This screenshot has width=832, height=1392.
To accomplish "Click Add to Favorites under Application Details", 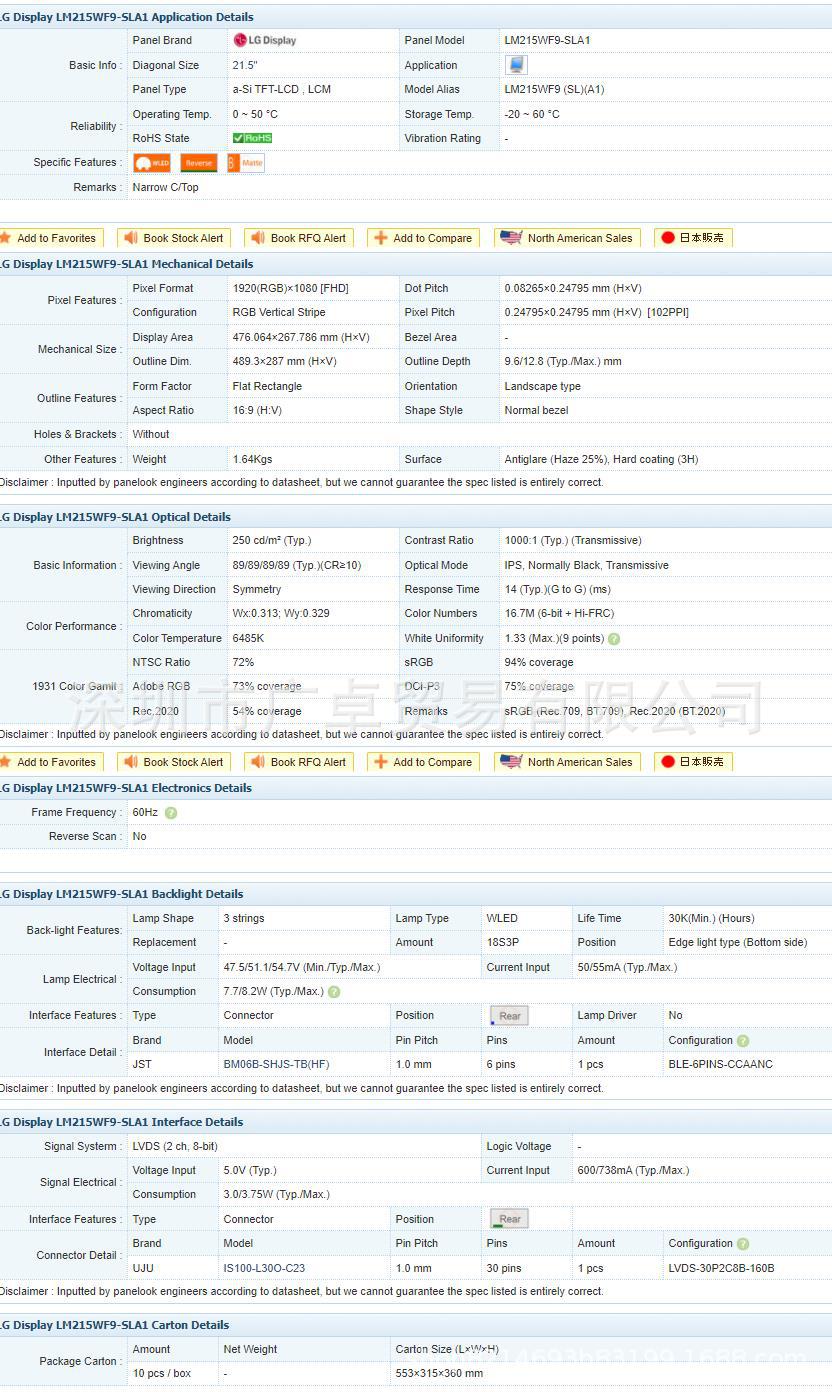I will pyautogui.click(x=50, y=238).
